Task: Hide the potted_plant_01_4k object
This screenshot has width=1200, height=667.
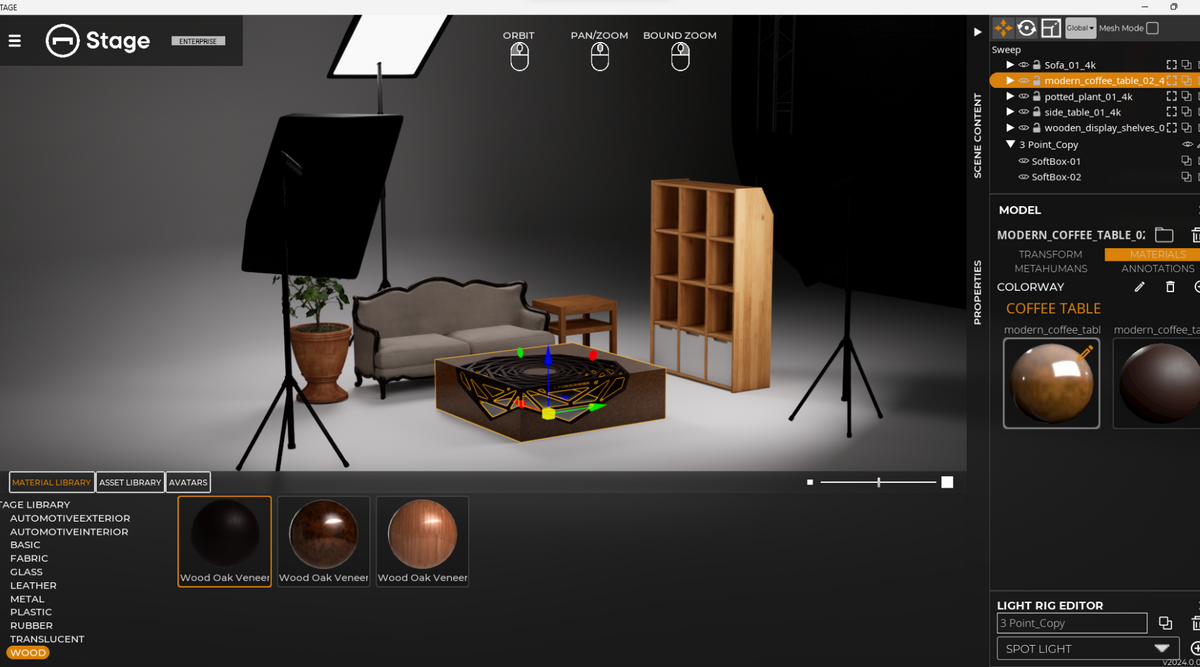Action: click(1023, 96)
